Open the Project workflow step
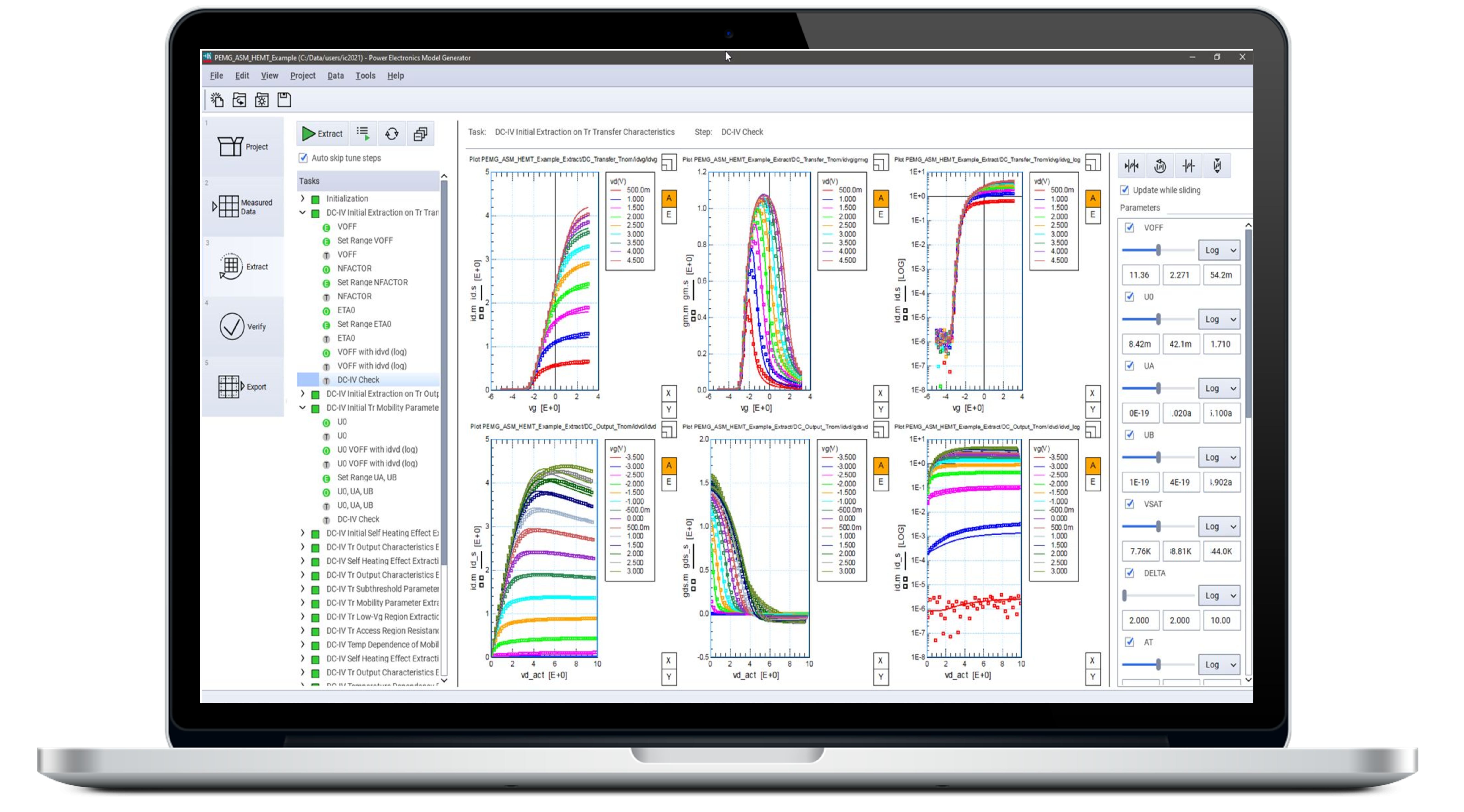 point(243,147)
